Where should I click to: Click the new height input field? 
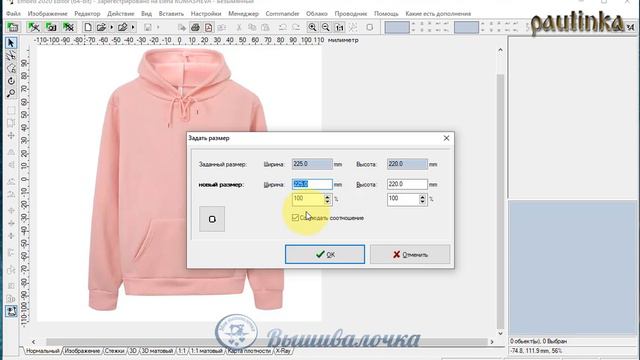(407, 184)
